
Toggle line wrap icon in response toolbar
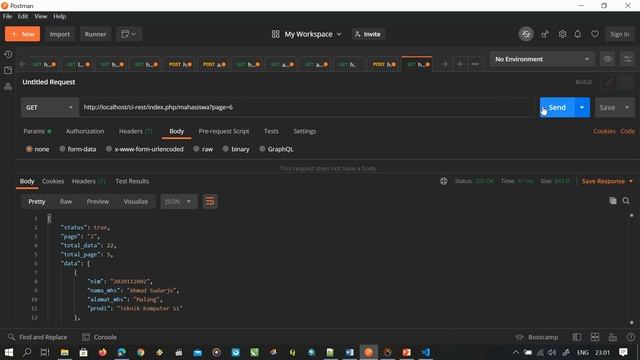(x=210, y=201)
